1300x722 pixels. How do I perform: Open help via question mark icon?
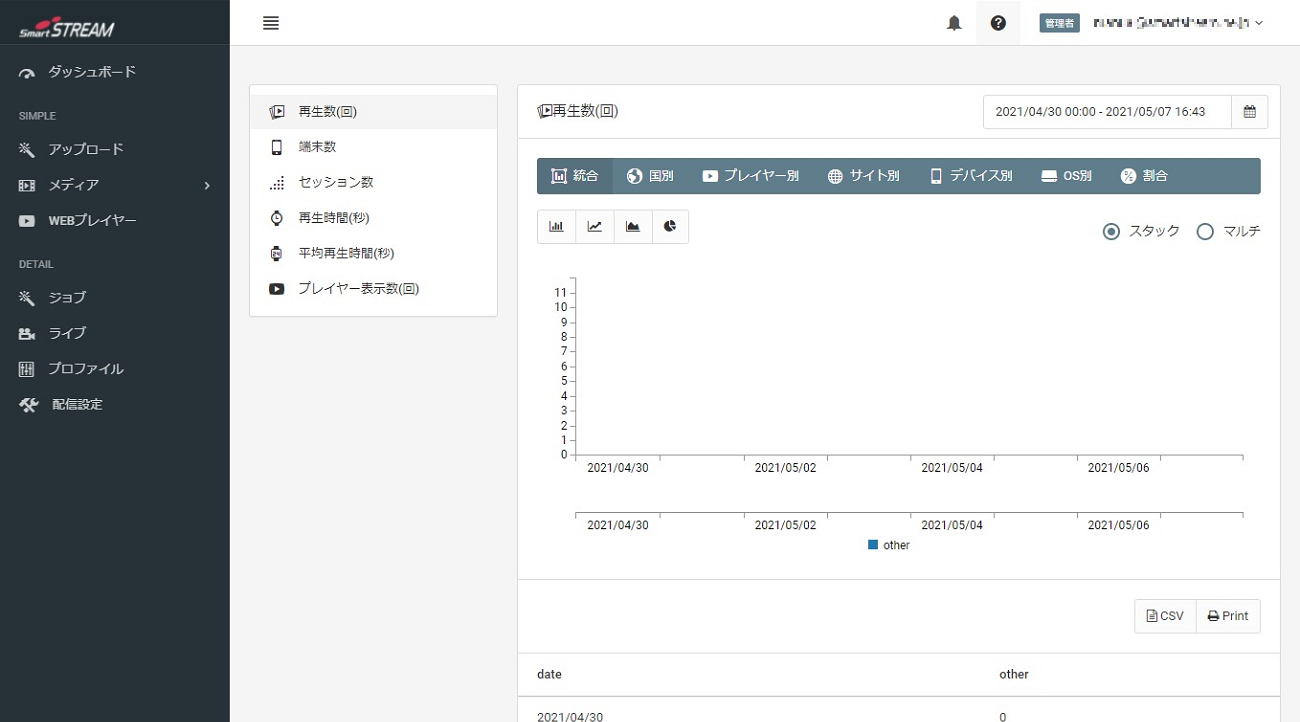[998, 23]
